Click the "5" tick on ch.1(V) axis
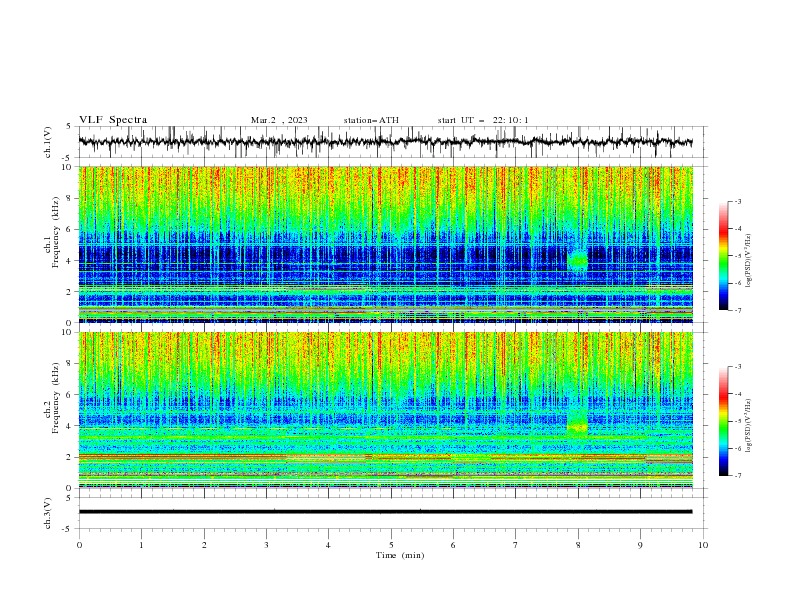This screenshot has height=612, width=792. 69,126
